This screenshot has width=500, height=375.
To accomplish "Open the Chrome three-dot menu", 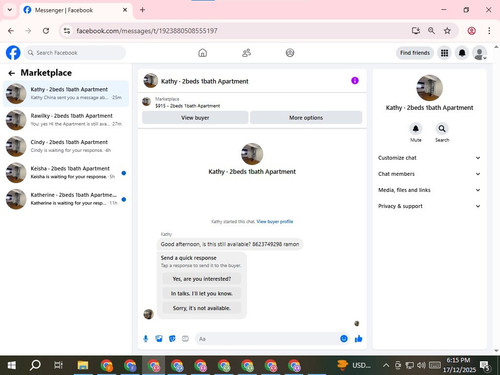I will 489,31.
